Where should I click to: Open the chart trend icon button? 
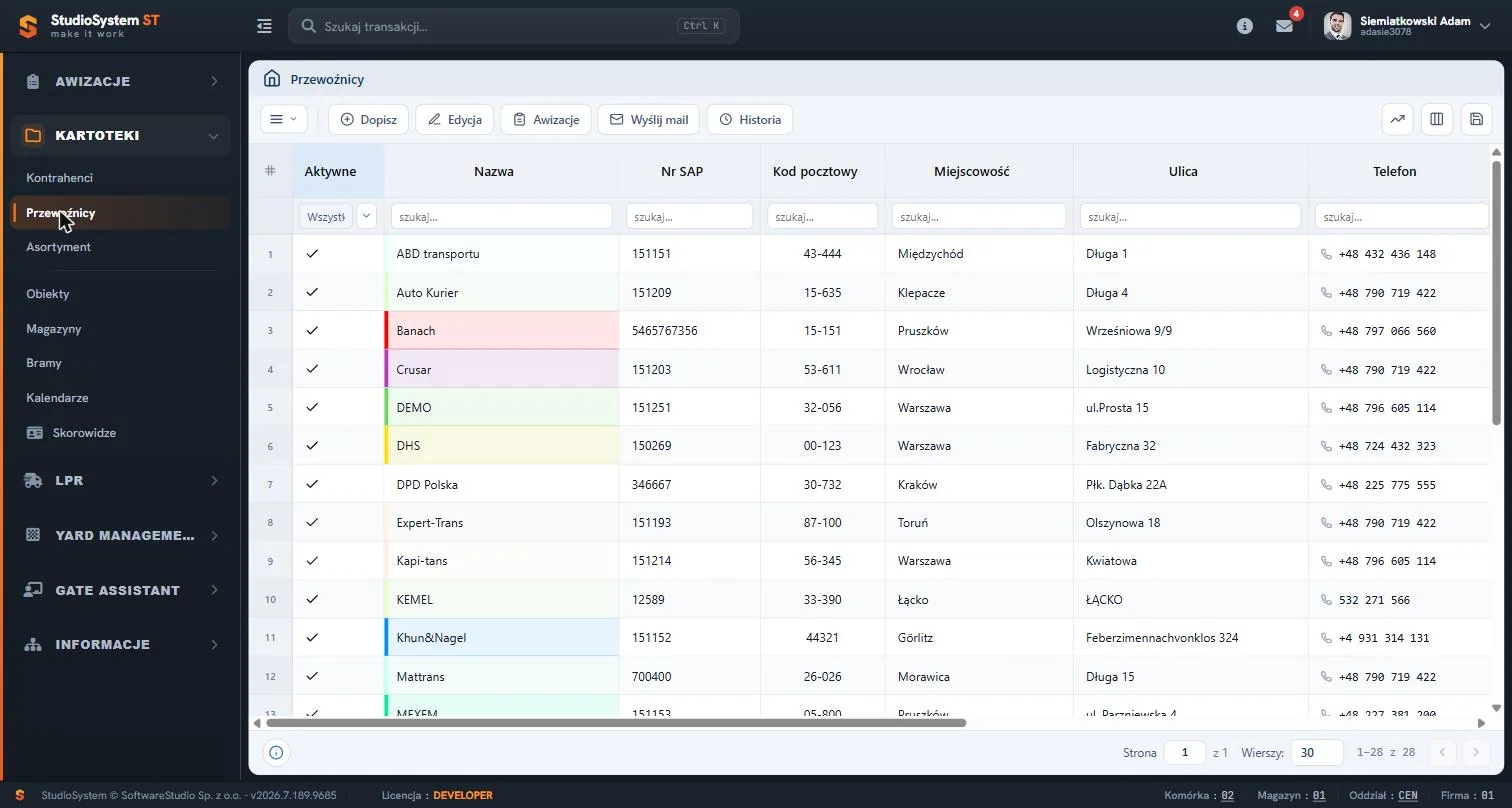tap(1397, 119)
